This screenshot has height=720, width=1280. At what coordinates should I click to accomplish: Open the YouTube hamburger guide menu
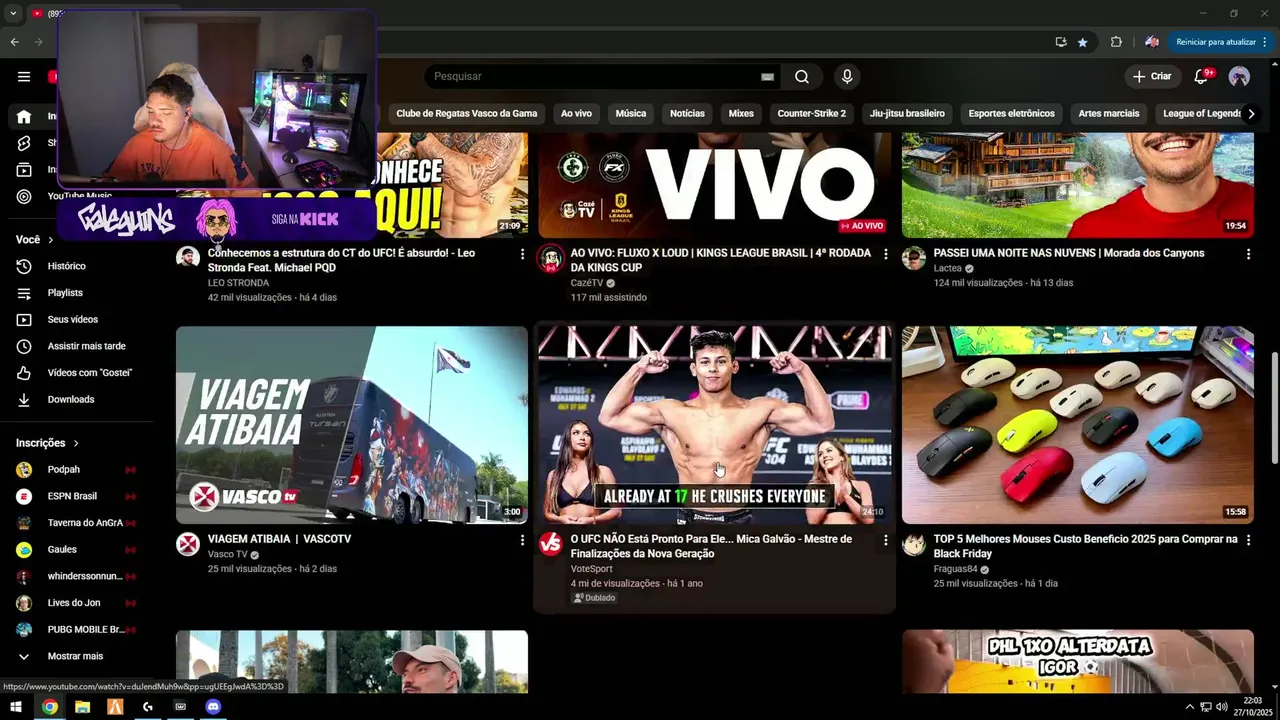click(x=24, y=76)
